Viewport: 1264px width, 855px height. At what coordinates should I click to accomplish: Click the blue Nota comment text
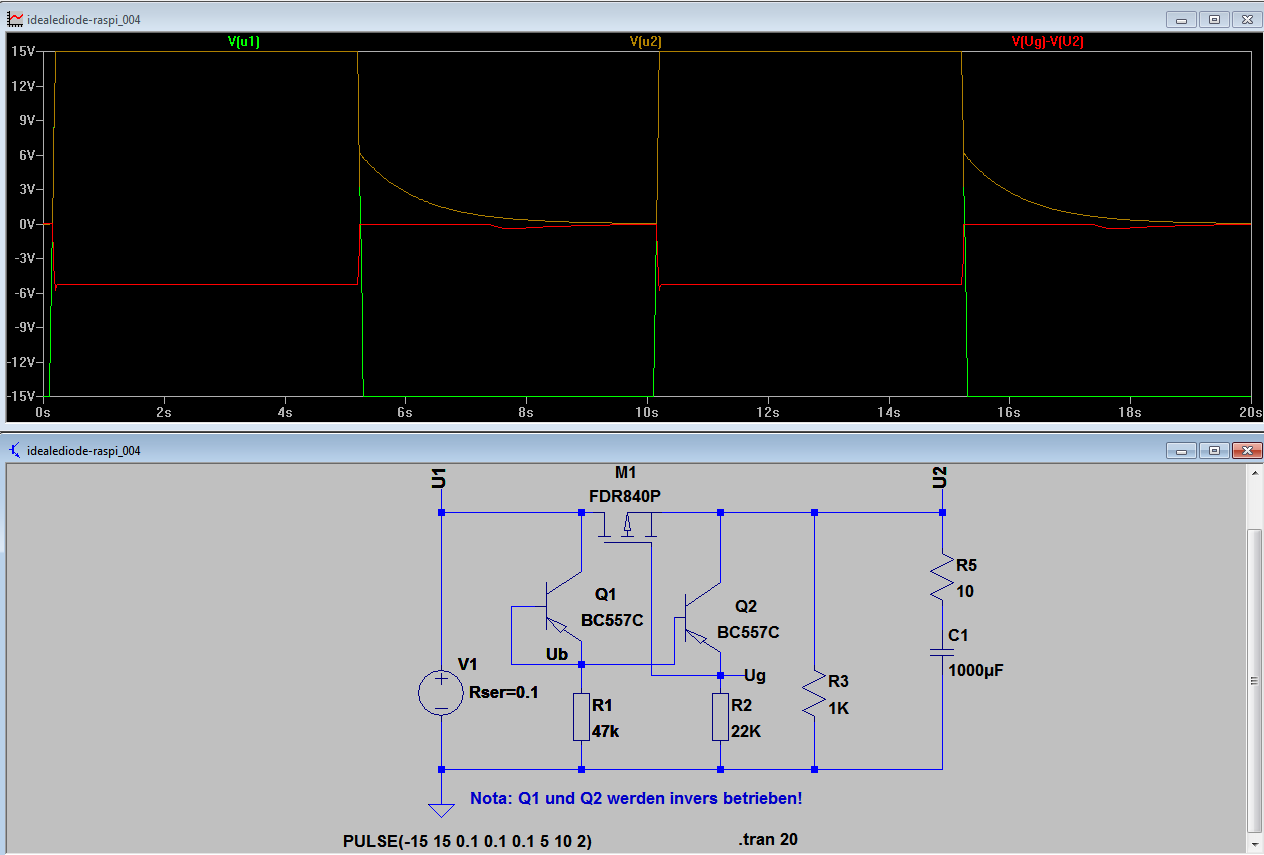[x=636, y=799]
